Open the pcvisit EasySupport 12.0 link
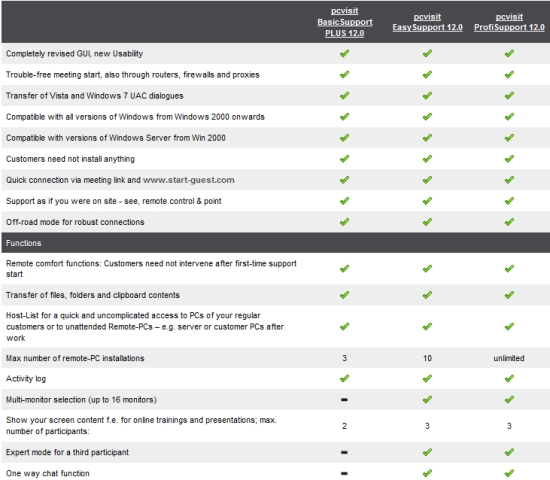Image resolution: width=550 pixels, height=480 pixels. coord(427,22)
